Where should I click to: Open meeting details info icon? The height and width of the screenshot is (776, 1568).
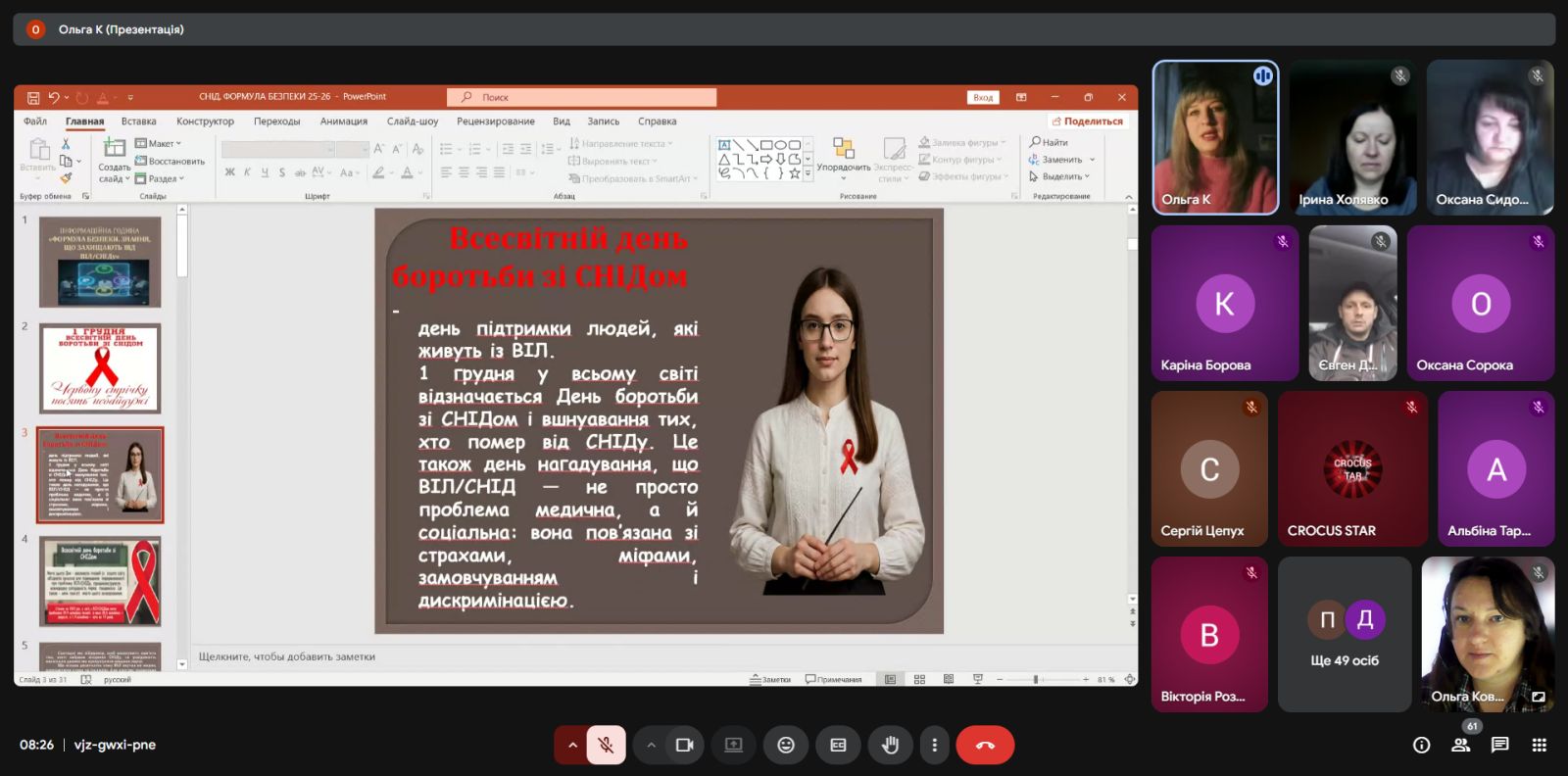click(x=1421, y=746)
